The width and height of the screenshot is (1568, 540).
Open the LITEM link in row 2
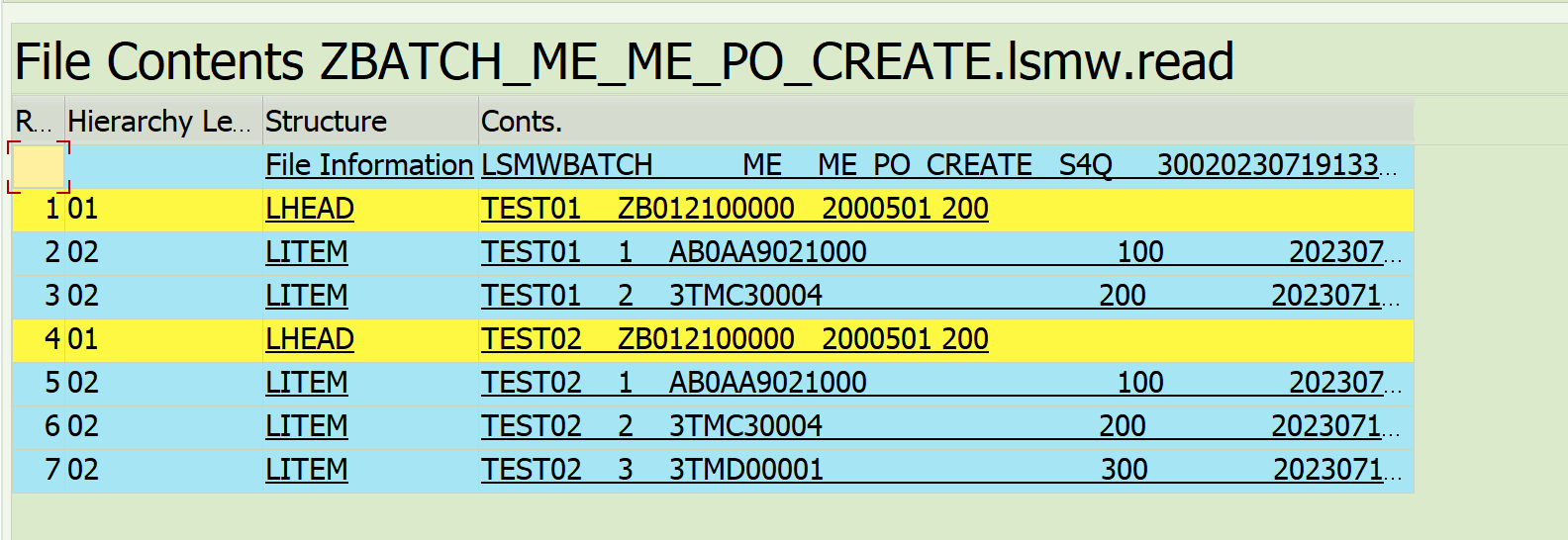click(x=307, y=252)
